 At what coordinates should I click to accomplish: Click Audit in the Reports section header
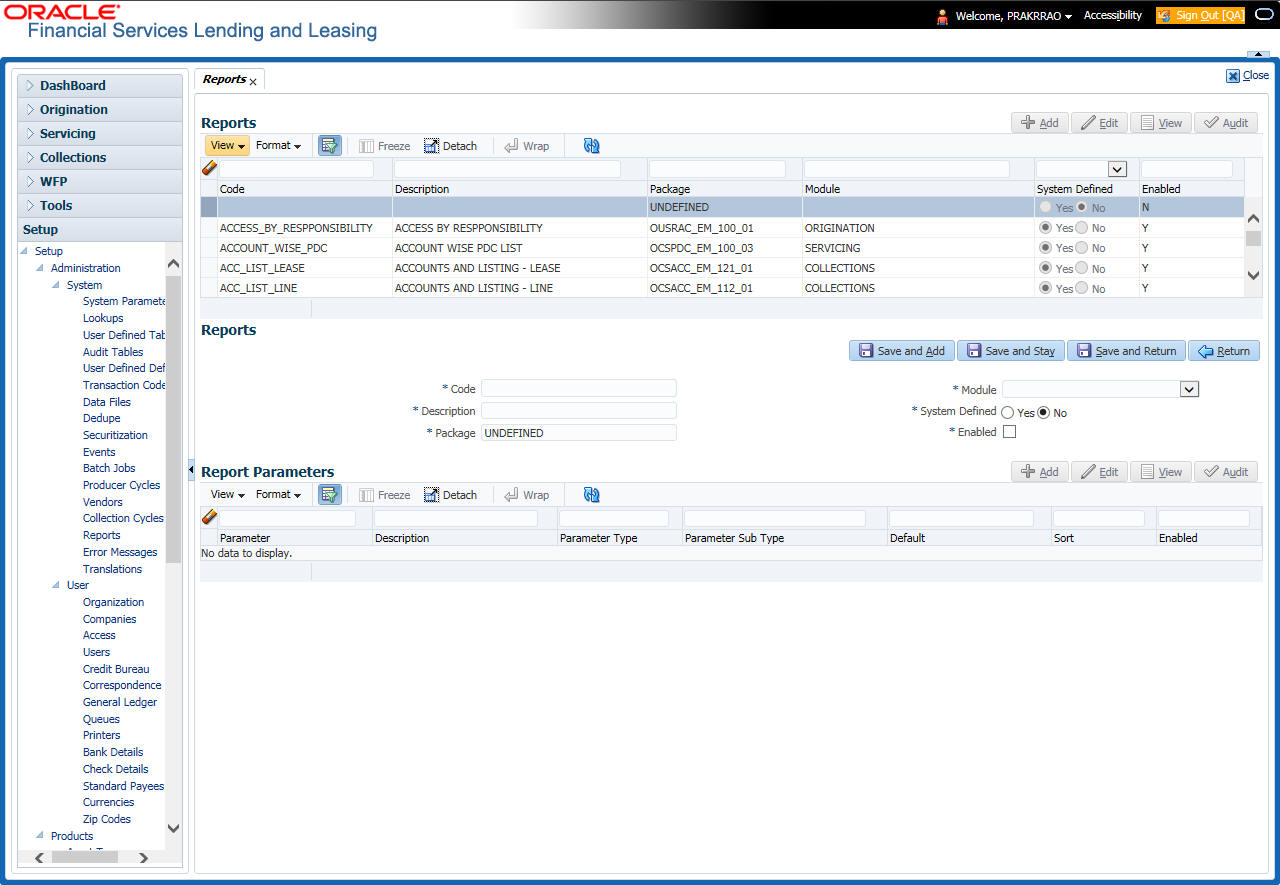tap(1226, 123)
